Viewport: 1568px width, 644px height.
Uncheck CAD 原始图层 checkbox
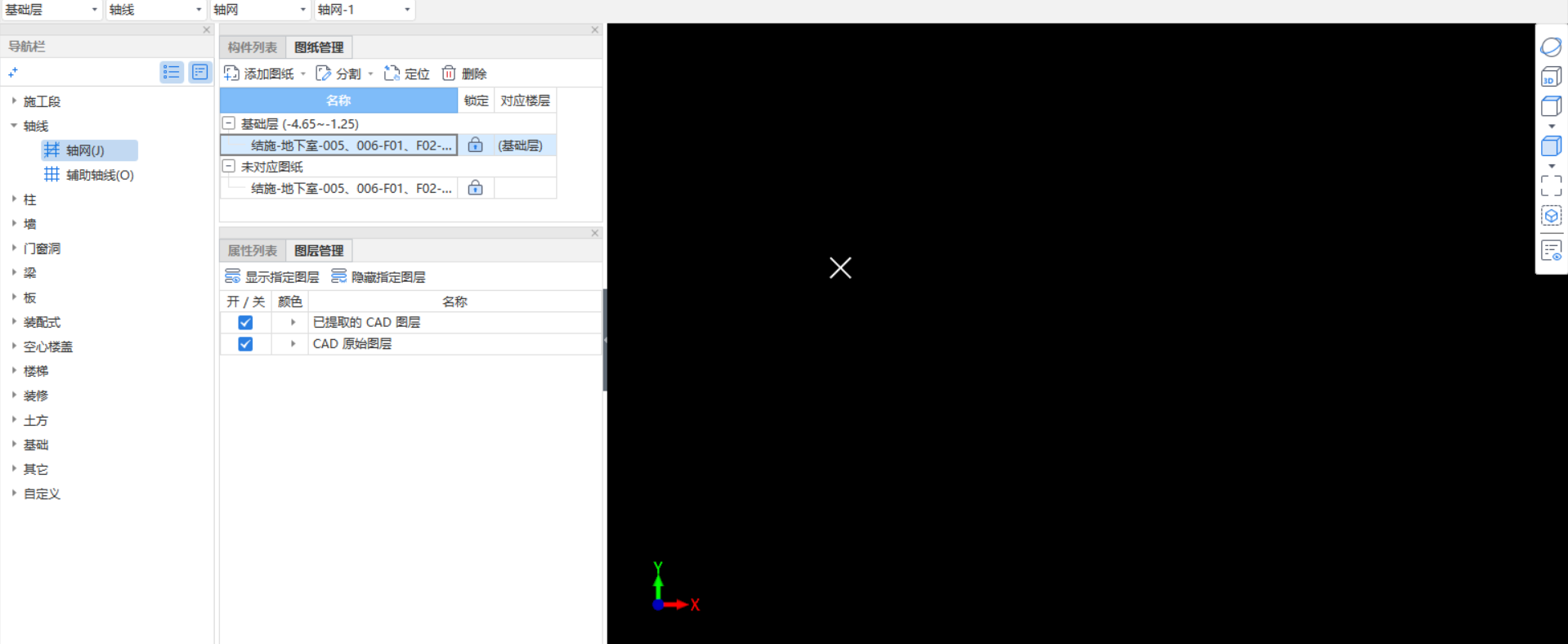click(245, 344)
